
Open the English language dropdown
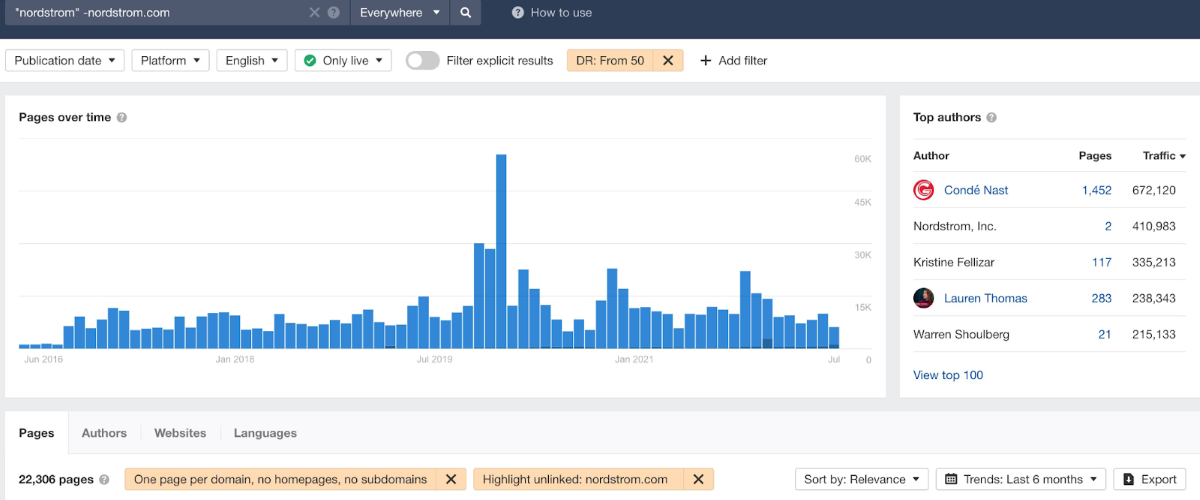(x=252, y=60)
